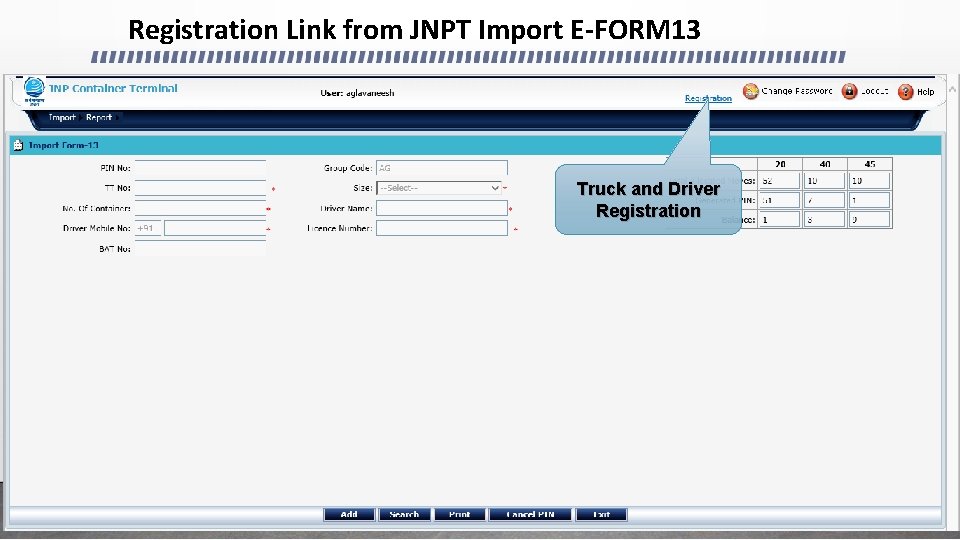Click the Balance cell under column 20
960x540 pixels.
point(780,219)
